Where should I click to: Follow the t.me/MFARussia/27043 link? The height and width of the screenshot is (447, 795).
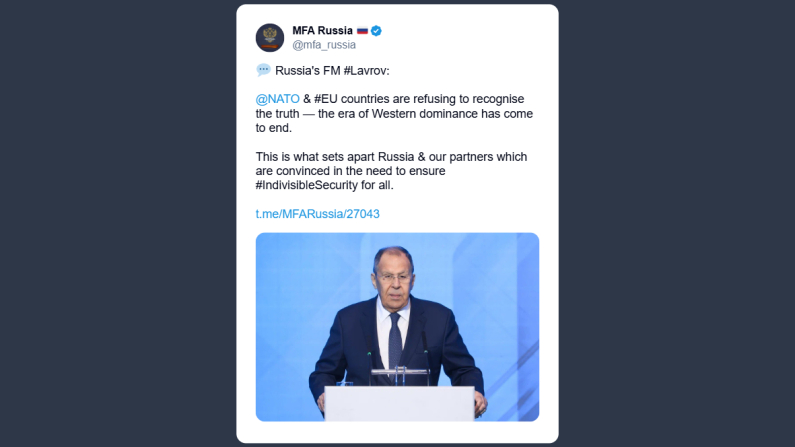click(317, 214)
